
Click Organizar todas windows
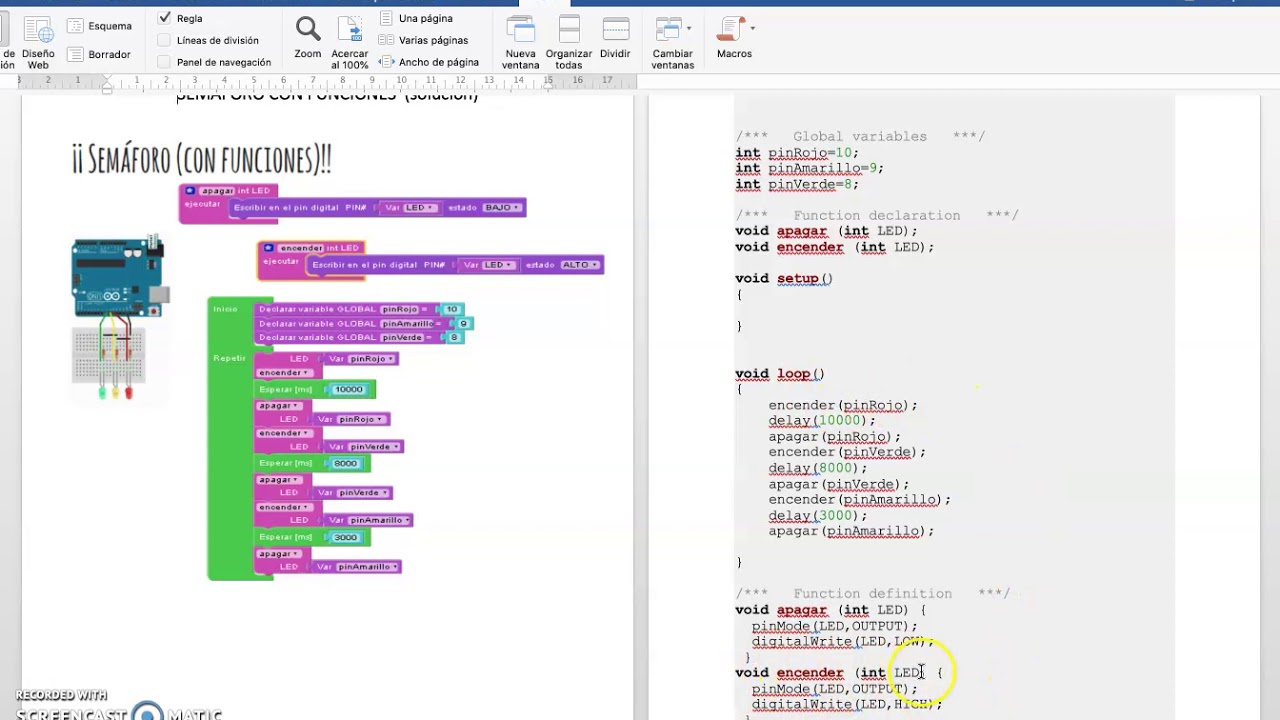(x=568, y=43)
